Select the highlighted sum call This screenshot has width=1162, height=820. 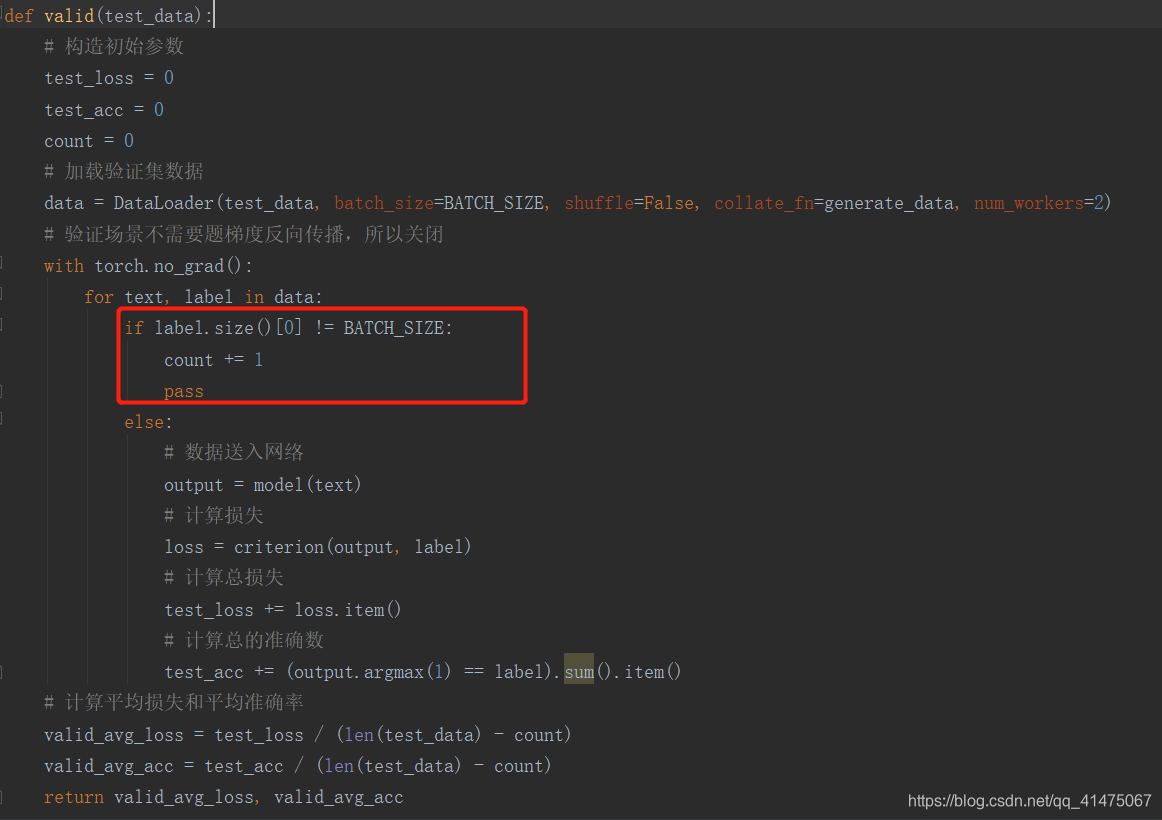(x=578, y=671)
